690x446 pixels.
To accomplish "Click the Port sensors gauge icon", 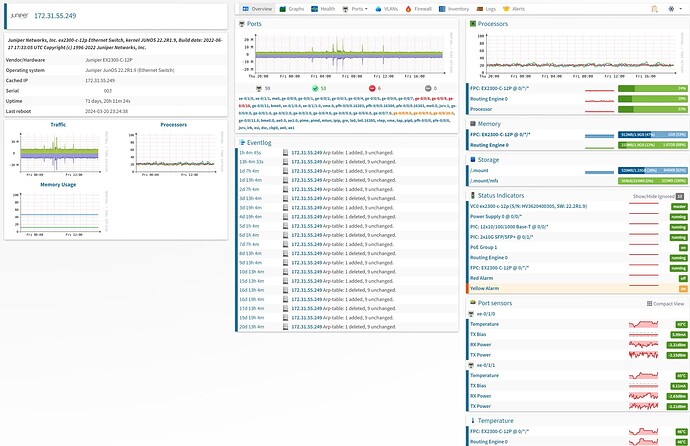I will [473, 303].
